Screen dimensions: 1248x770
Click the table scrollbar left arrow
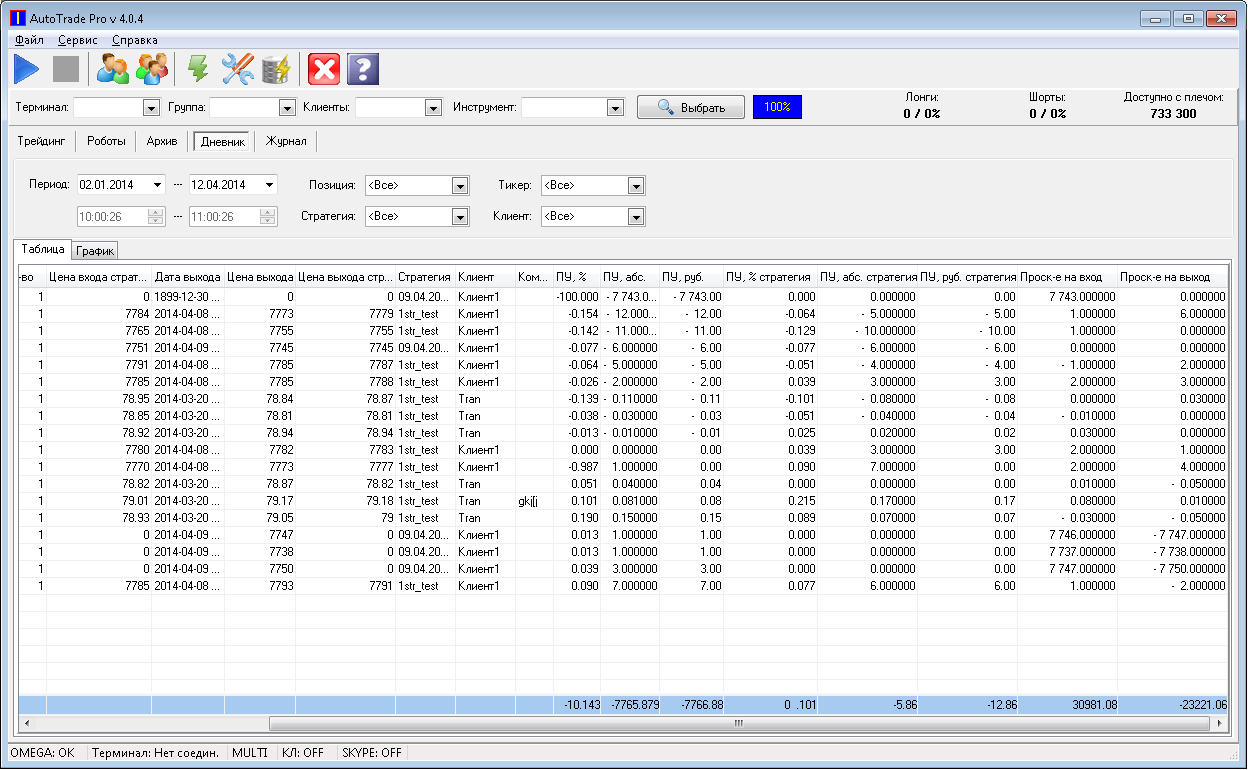click(x=26, y=723)
